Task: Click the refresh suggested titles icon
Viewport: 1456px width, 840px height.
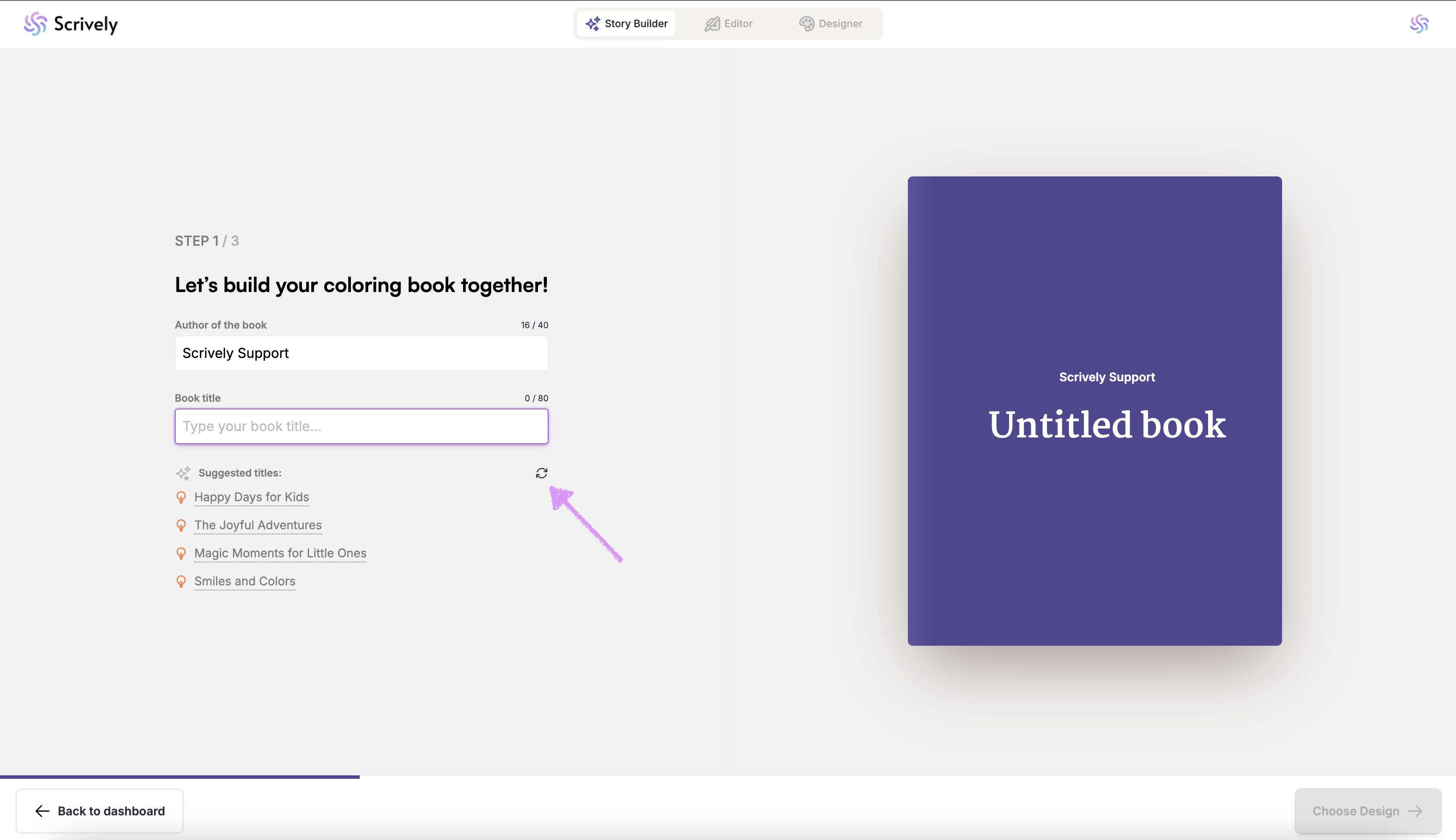Action: pyautogui.click(x=541, y=473)
